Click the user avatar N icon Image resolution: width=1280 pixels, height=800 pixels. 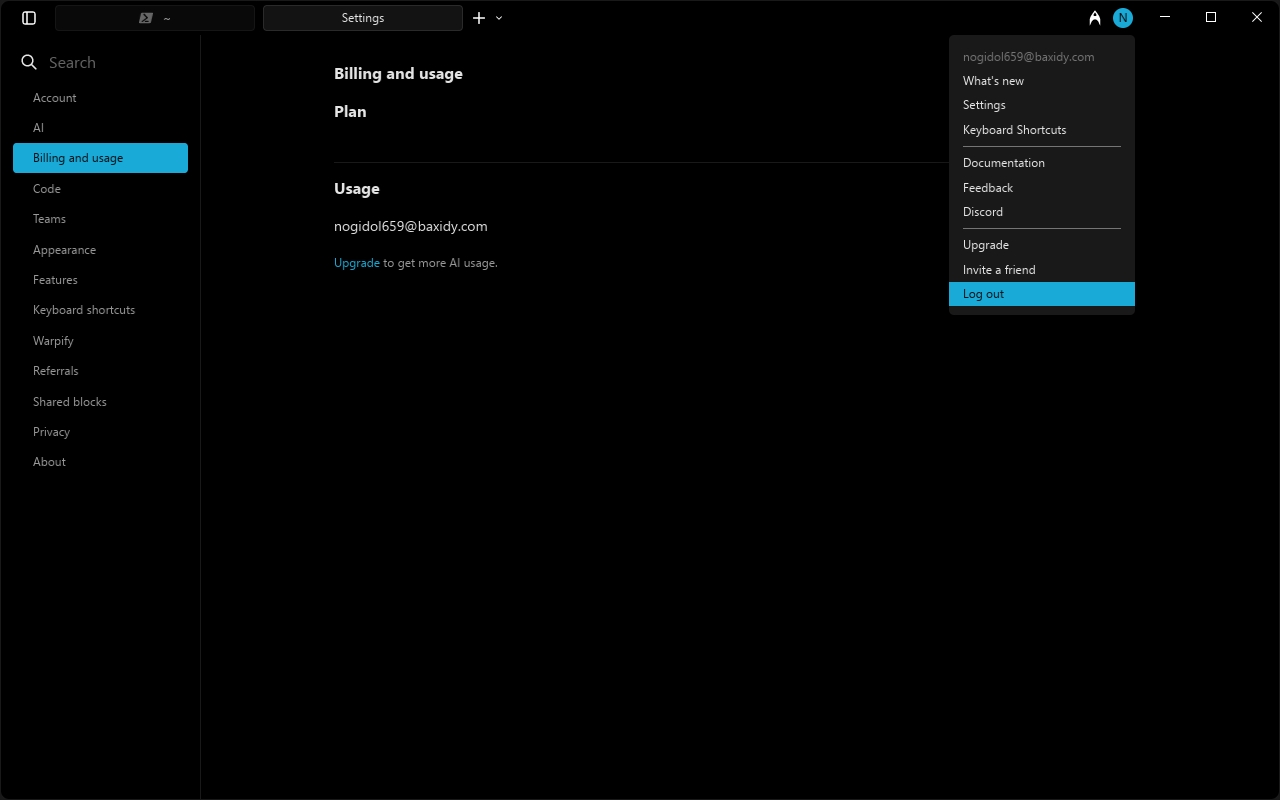click(1123, 18)
